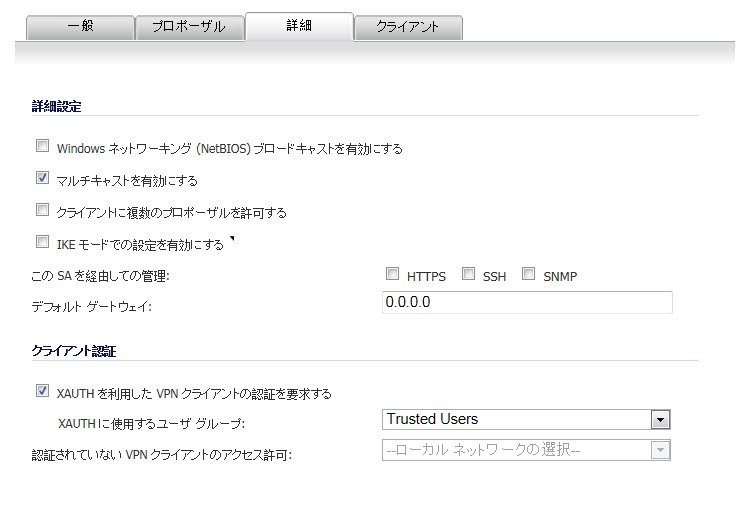Click the 詳細設定 section heading
Image resolution: width=747 pixels, height=510 pixels.
pos(56,106)
